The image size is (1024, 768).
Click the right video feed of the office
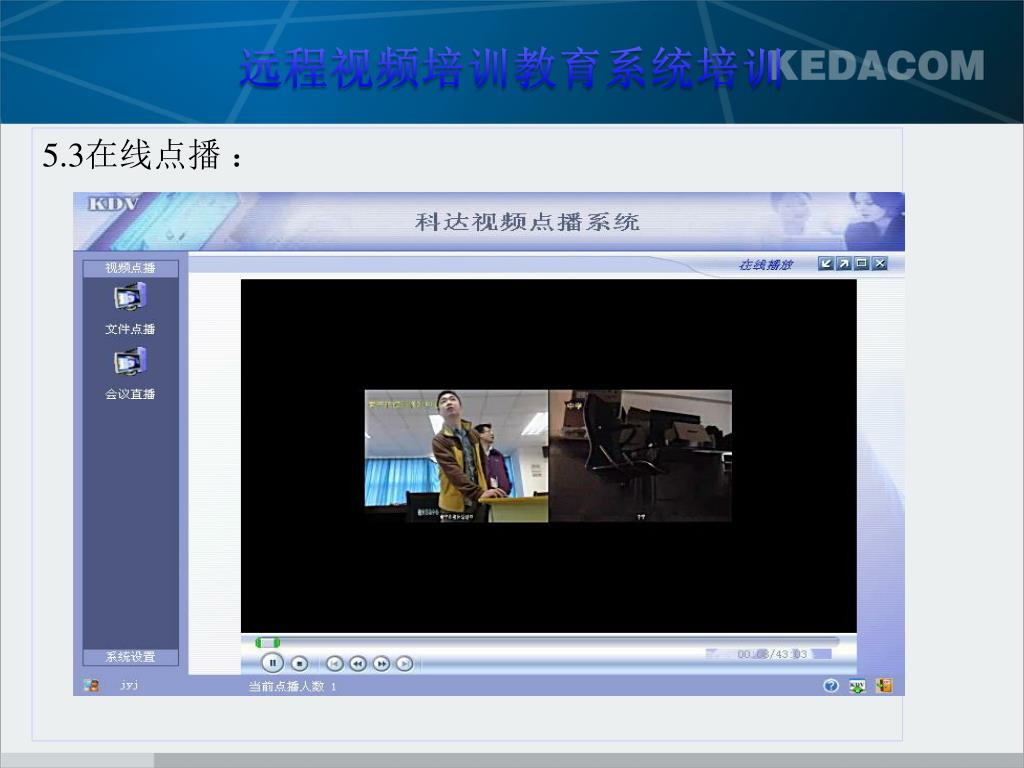(641, 456)
